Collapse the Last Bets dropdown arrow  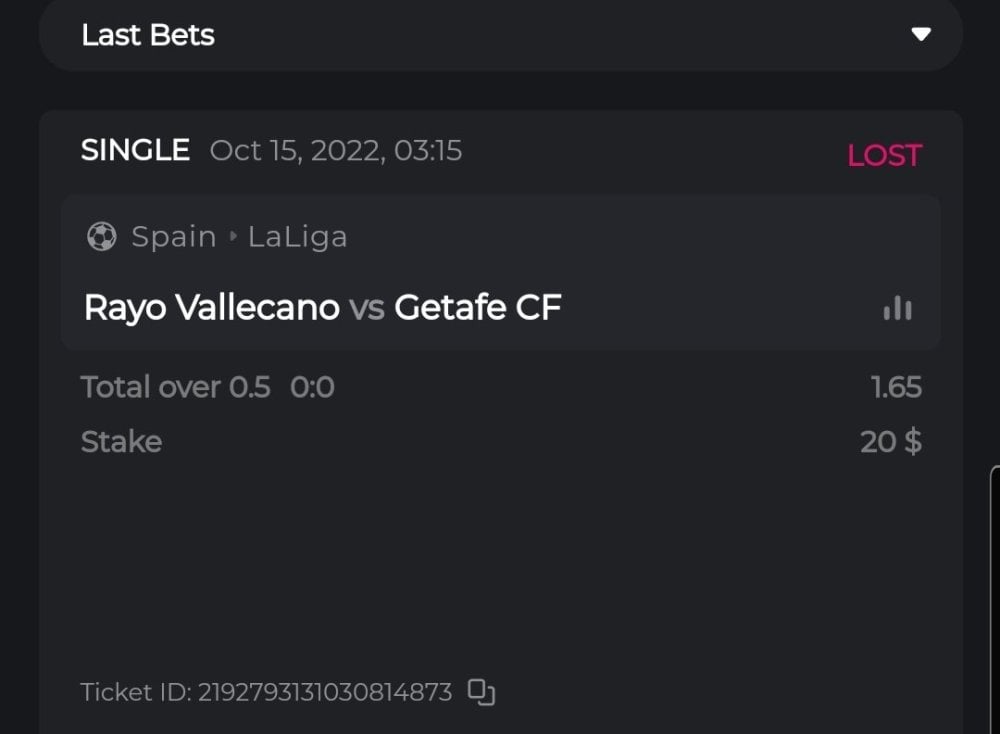pos(921,35)
